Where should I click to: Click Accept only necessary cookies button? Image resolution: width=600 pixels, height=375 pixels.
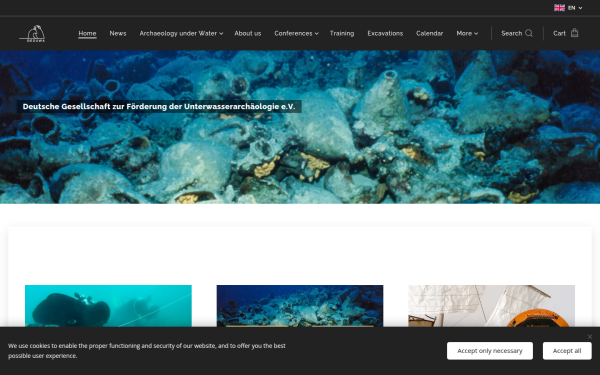490,351
